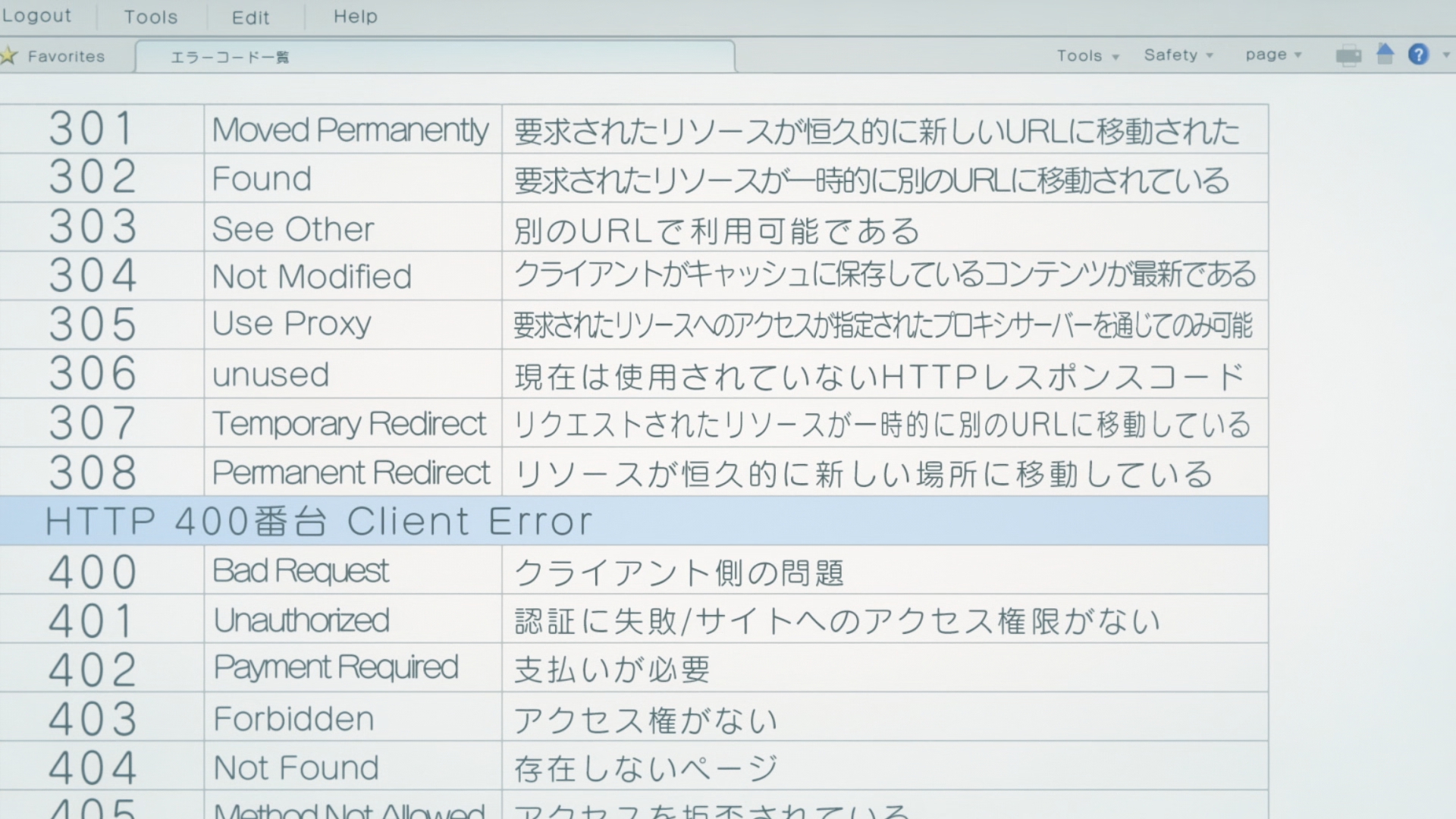Click the Favorites star icon
Screen dimensions: 1456x819
click(x=9, y=56)
